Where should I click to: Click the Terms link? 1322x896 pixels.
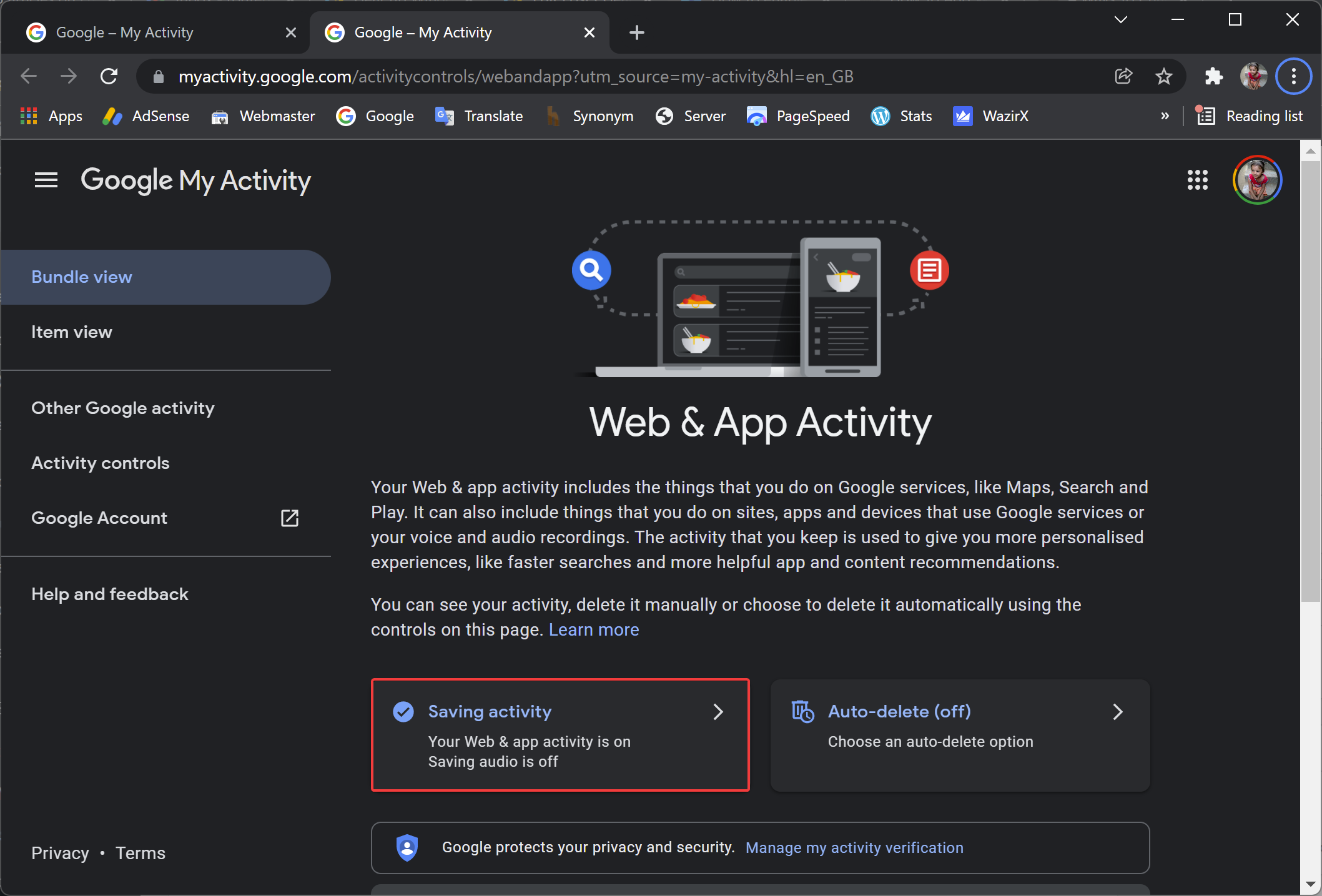(141, 853)
